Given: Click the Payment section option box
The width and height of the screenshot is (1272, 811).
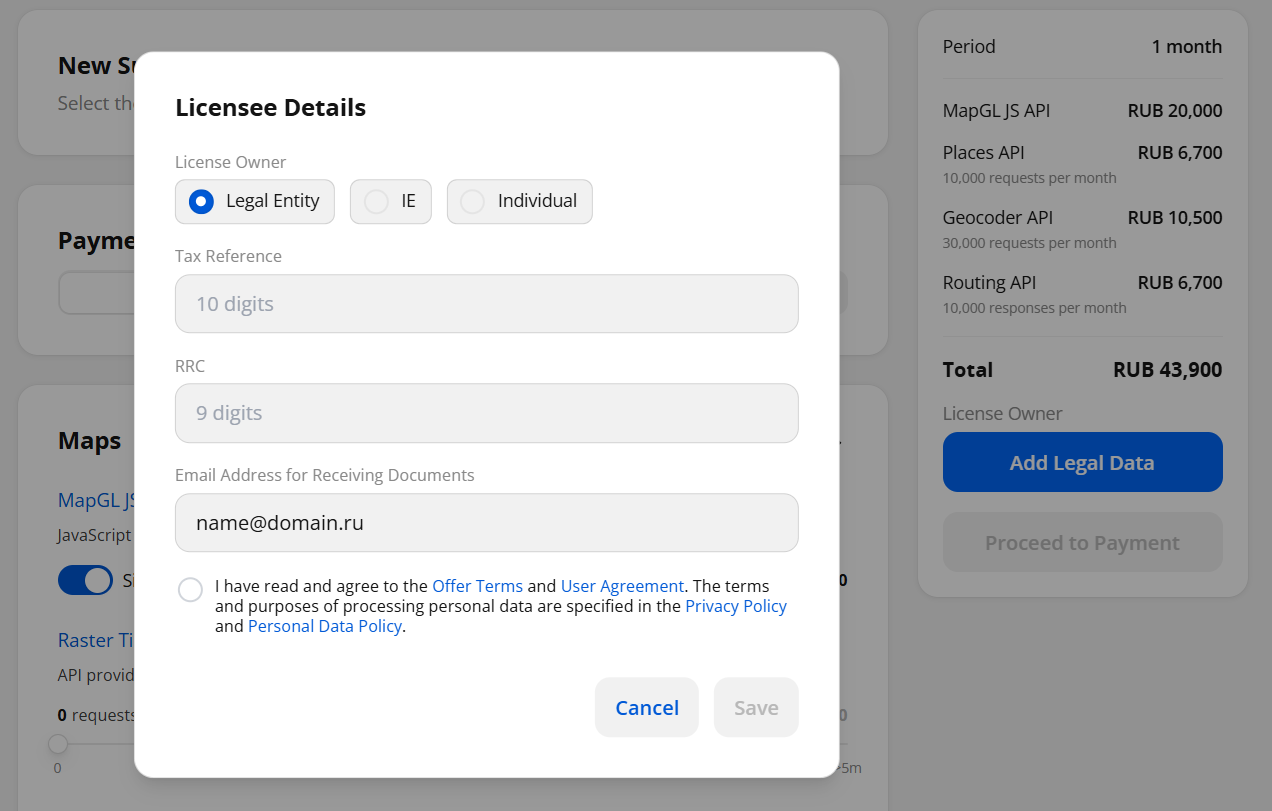Looking at the screenshot, I should 96,293.
